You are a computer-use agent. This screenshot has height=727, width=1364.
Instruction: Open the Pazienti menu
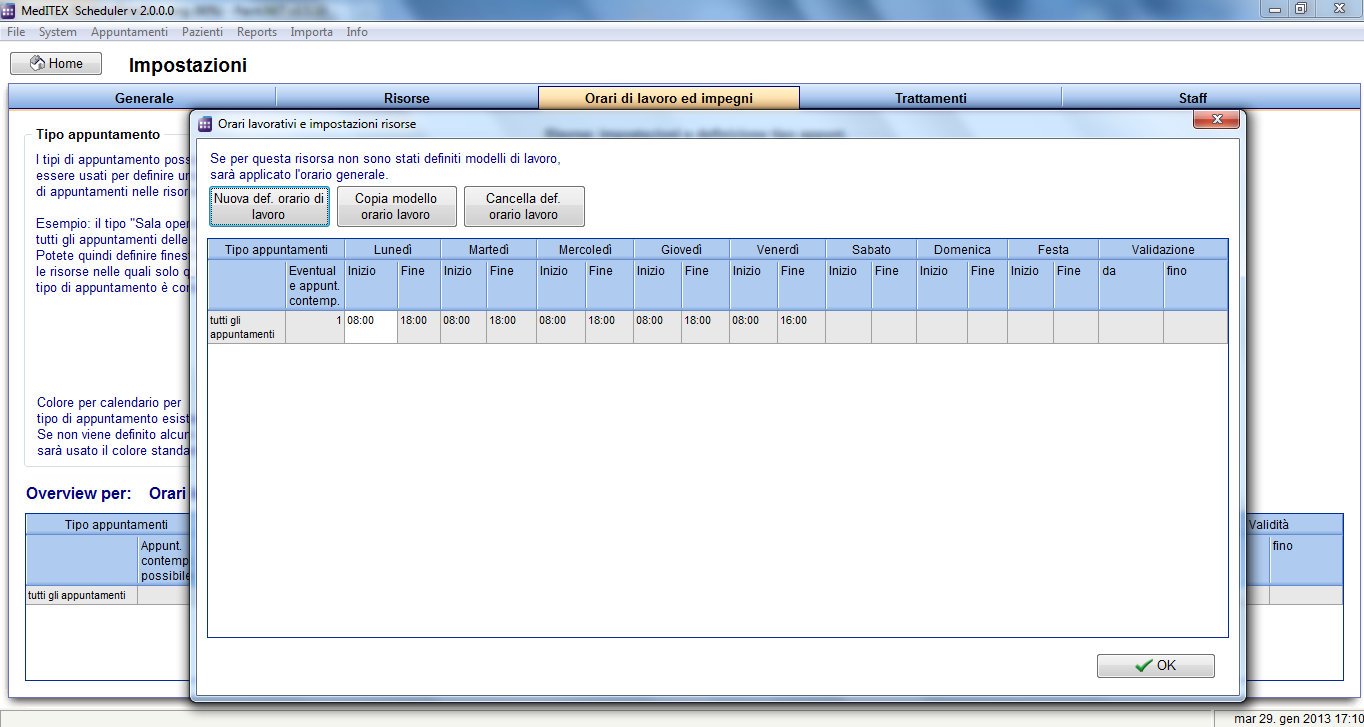point(202,32)
